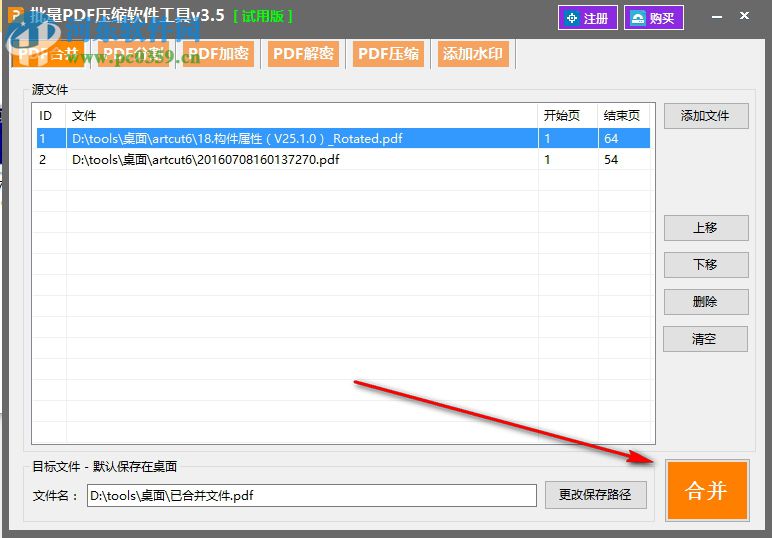Click the 删除 delete button

click(x=706, y=301)
